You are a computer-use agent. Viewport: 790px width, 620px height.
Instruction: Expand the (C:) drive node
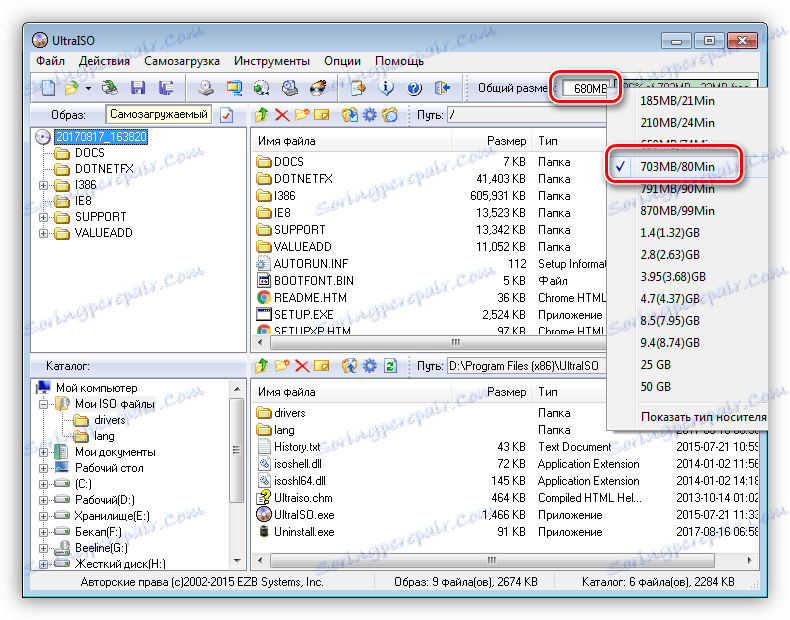44,485
